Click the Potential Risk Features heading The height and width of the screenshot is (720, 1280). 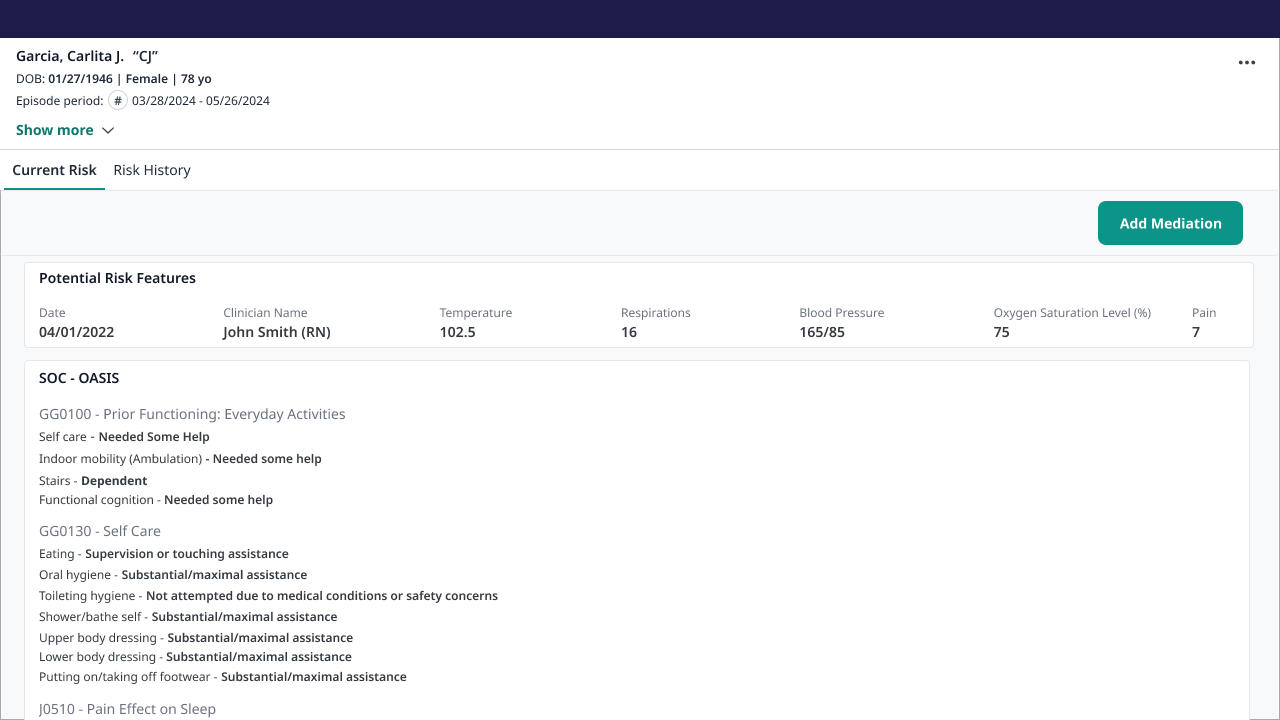(117, 278)
